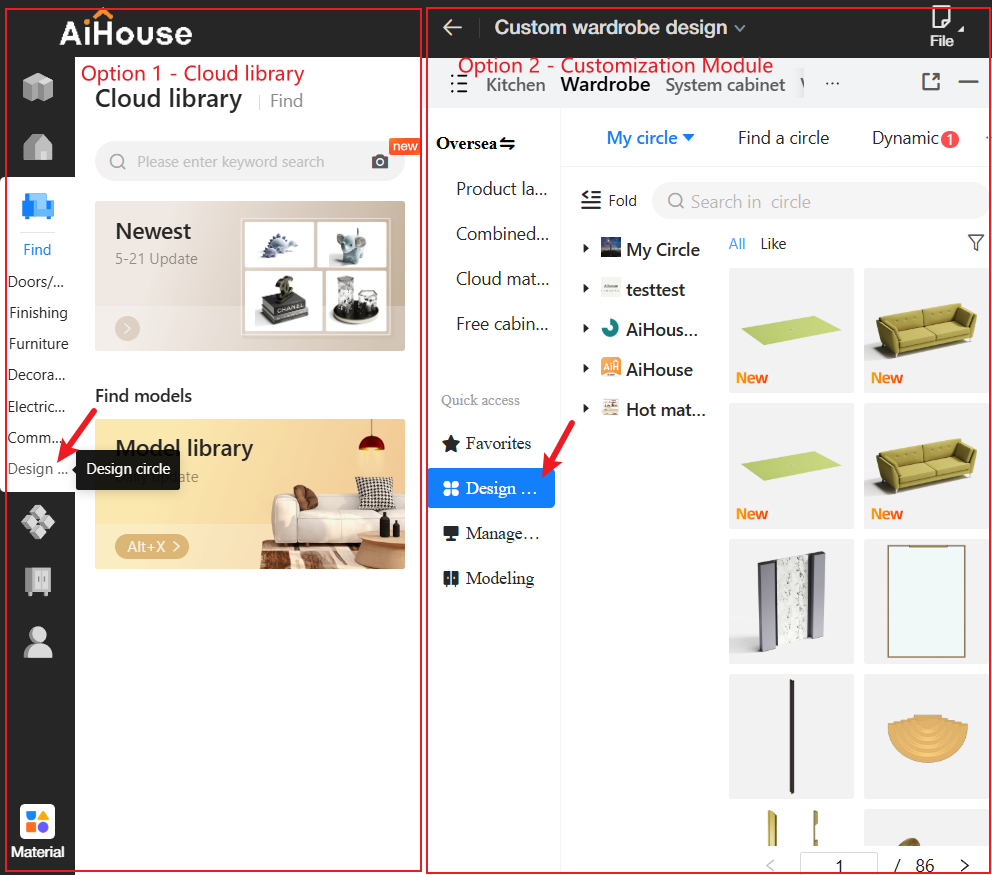Open Combined... in Oversea list
This screenshot has width=992, height=875.
tap(502, 233)
